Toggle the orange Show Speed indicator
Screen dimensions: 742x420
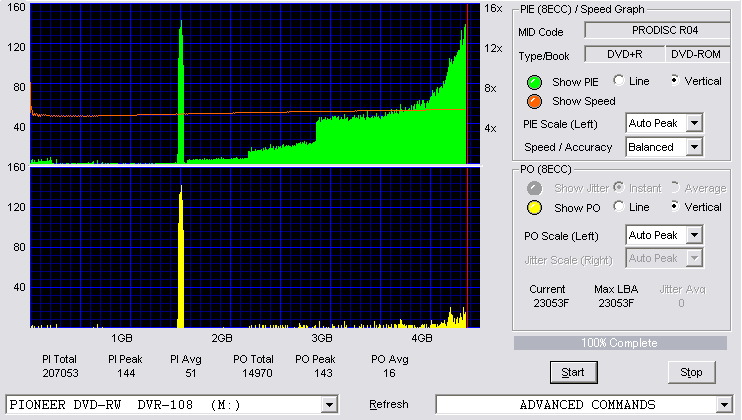534,101
